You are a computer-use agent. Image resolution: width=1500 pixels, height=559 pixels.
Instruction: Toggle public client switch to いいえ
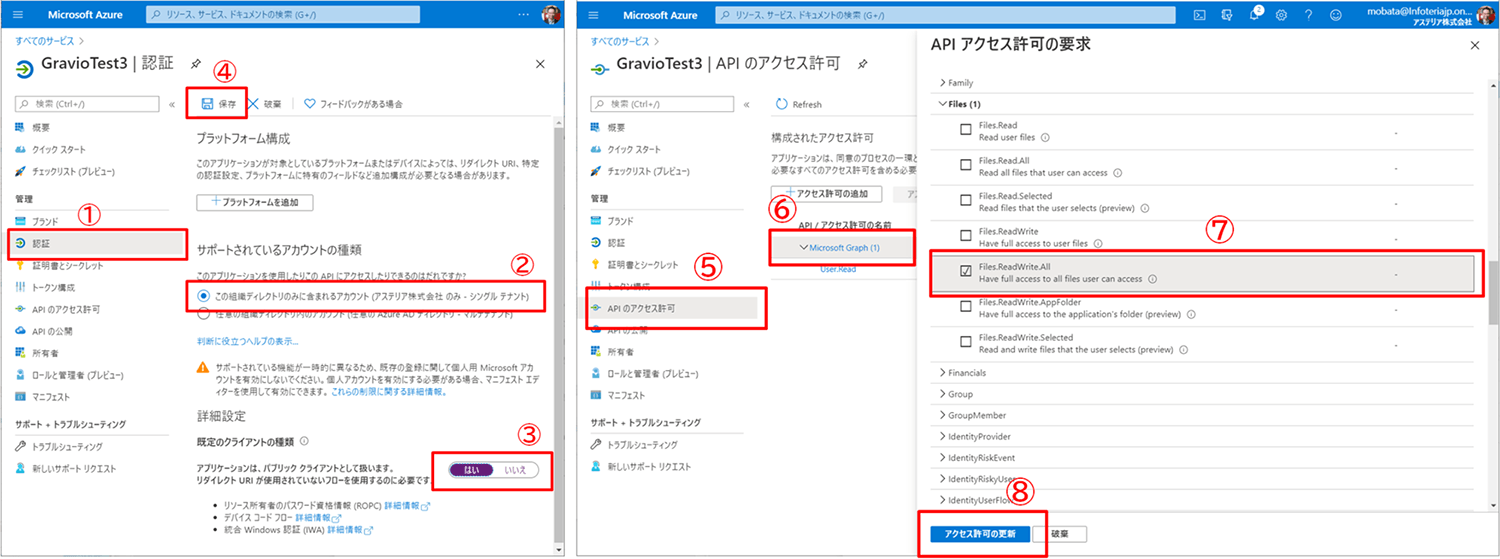click(516, 469)
